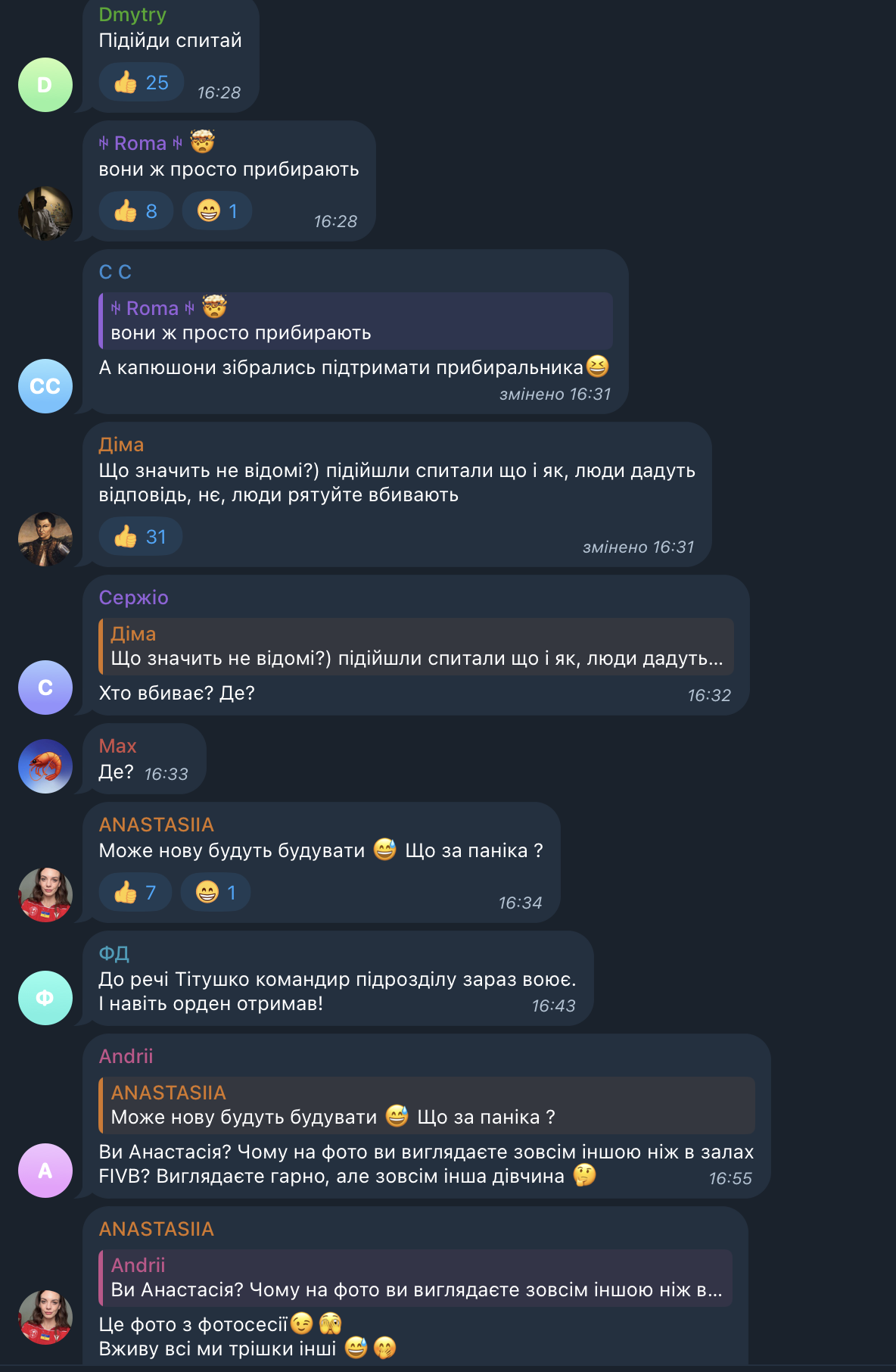The width and height of the screenshot is (896, 1372).
Task: Open the CC blue avatar
Action: 45,386
